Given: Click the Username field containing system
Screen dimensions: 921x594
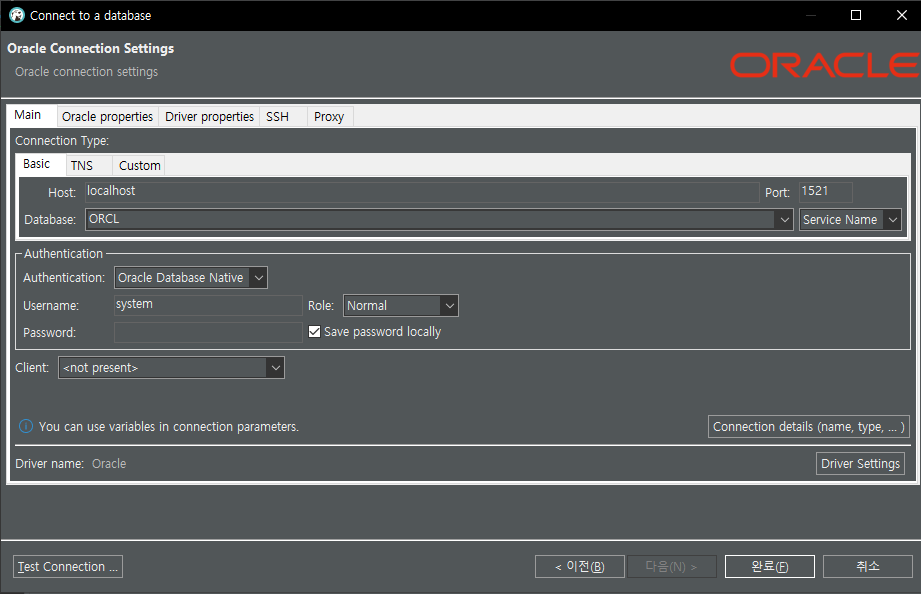Looking at the screenshot, I should pyautogui.click(x=208, y=305).
